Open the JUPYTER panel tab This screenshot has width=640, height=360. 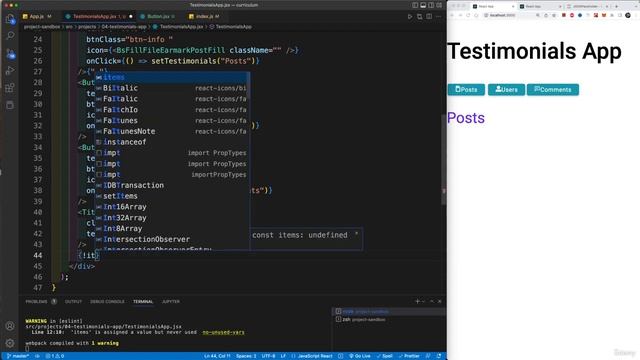click(171, 302)
